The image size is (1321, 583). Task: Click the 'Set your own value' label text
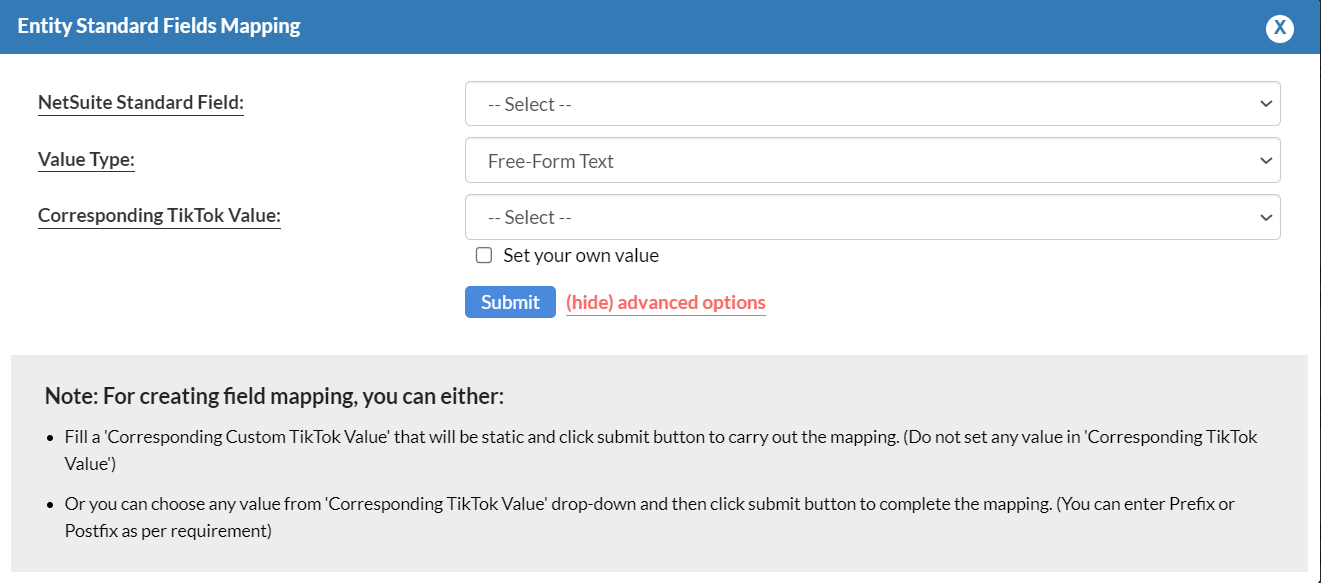(x=581, y=255)
